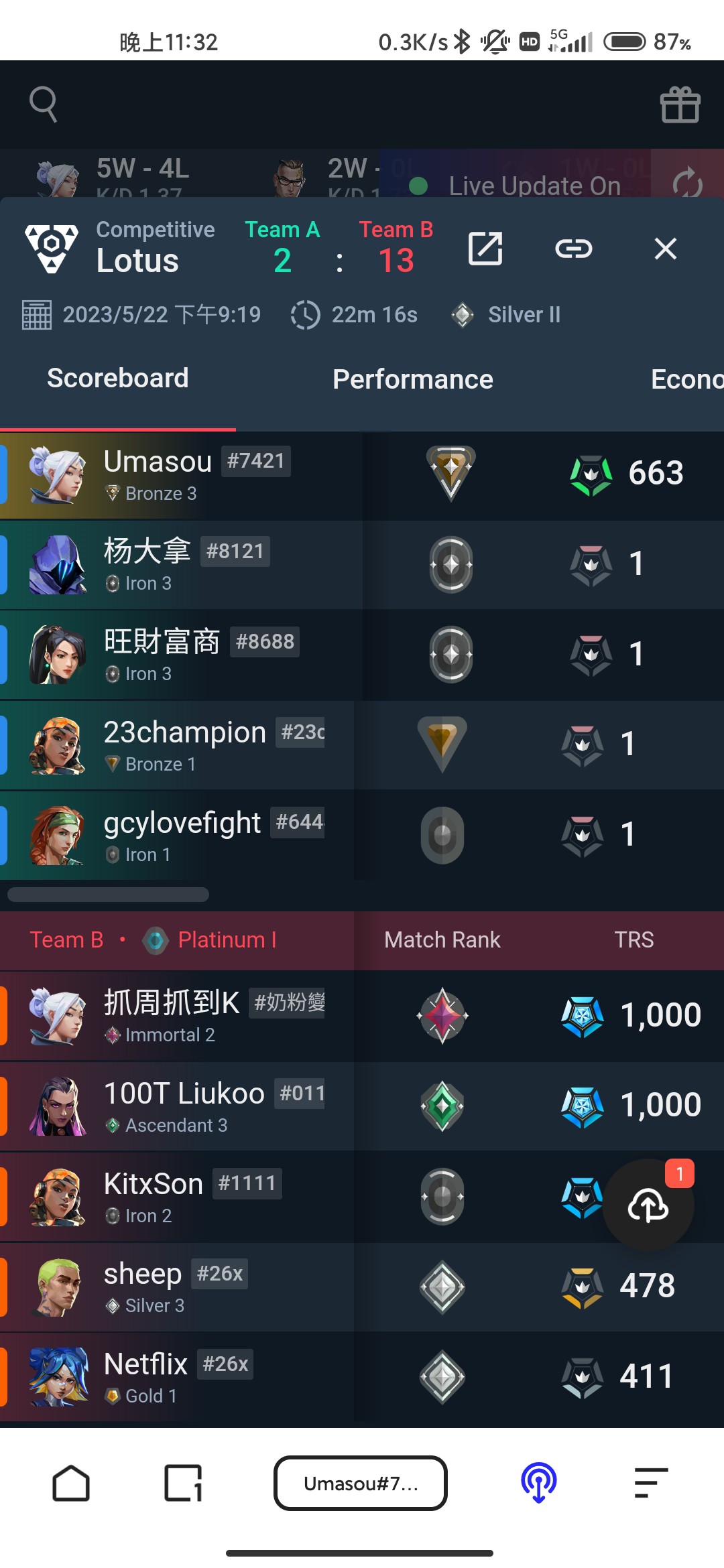Screen dimensions: 724x1568
Task: Open 100T Liukoo player row
Action: (362, 1106)
